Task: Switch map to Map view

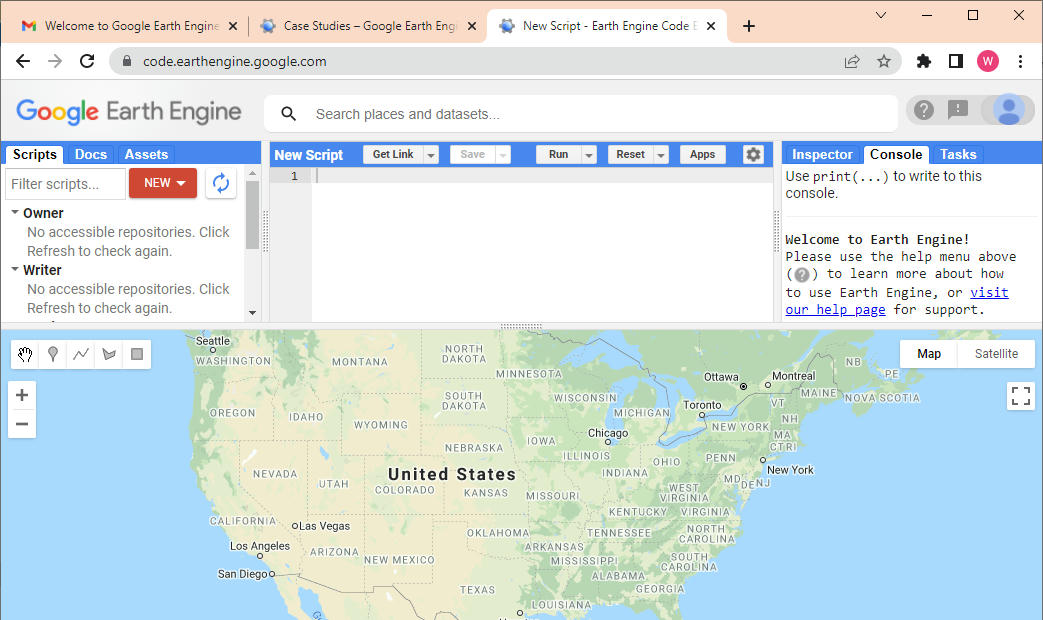Action: [929, 354]
